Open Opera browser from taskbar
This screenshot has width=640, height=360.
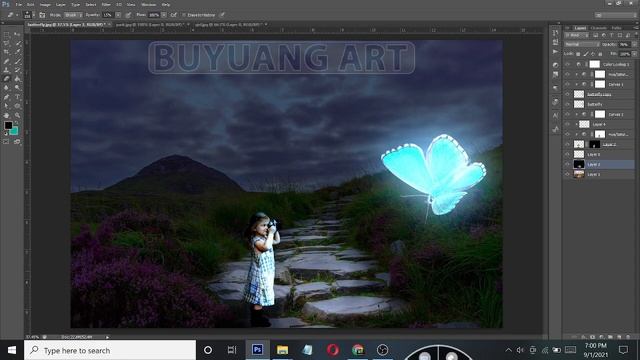333,350
